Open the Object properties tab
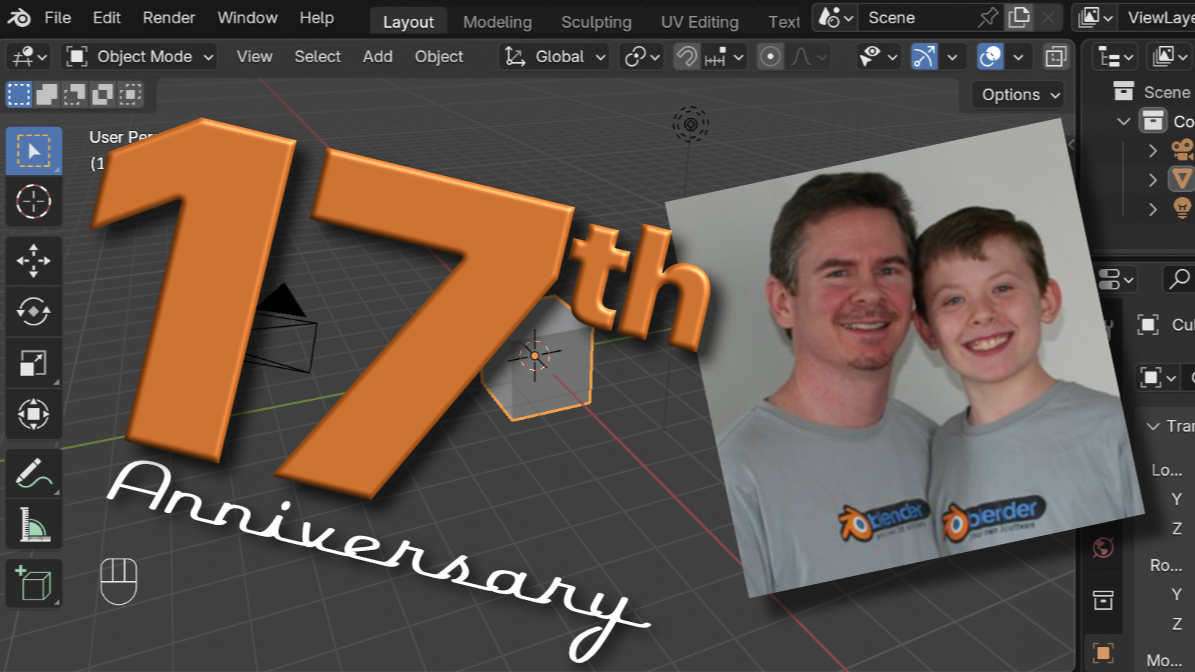This screenshot has height=672, width=1195. [x=1103, y=653]
